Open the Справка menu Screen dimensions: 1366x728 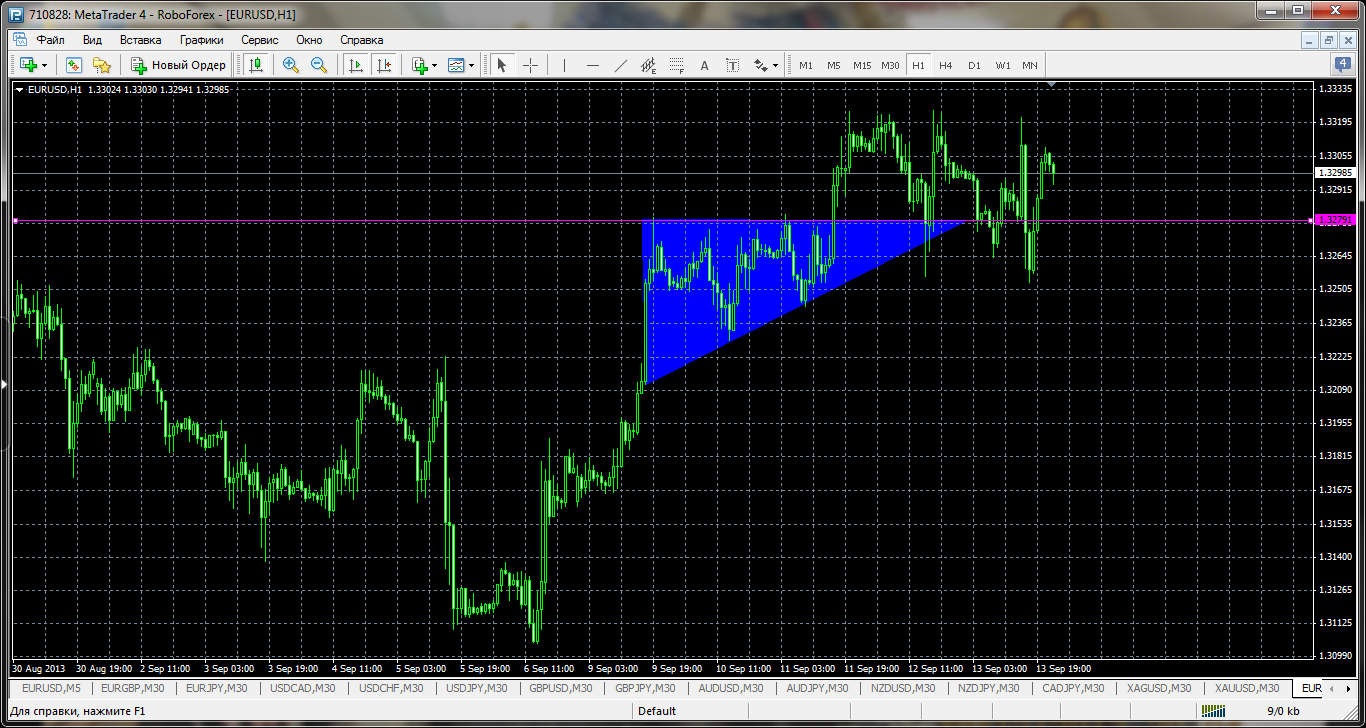click(x=361, y=40)
